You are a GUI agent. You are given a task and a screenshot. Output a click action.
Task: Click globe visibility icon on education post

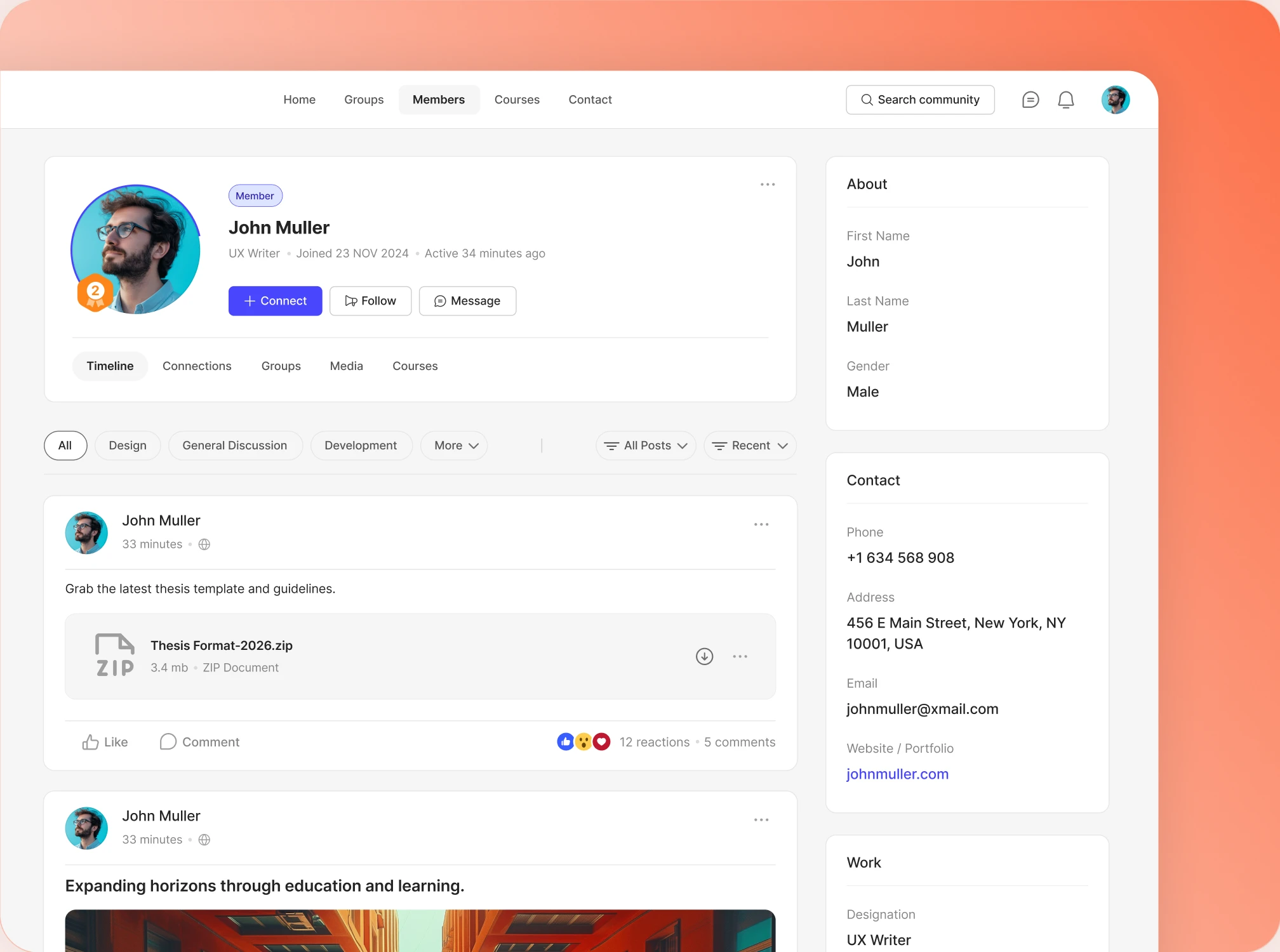click(204, 840)
